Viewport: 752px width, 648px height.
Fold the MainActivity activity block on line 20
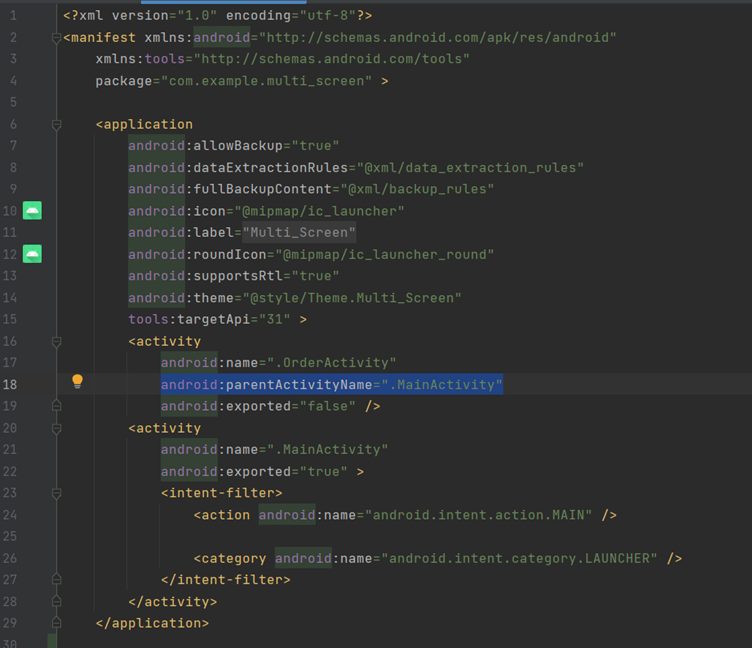(56, 428)
